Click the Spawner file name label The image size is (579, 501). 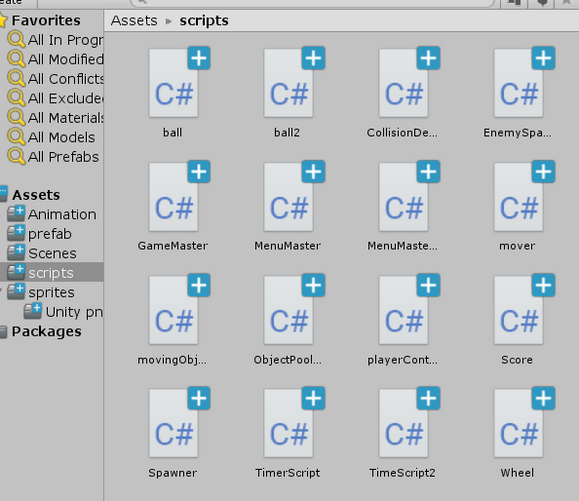pyautogui.click(x=172, y=473)
